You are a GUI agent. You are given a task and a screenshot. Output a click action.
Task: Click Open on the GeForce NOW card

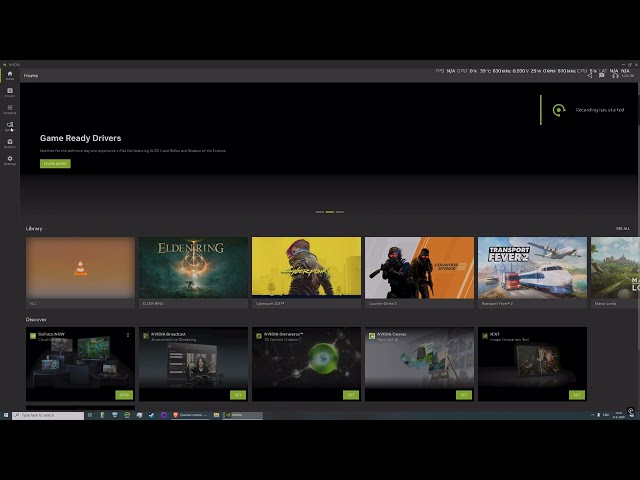(124, 395)
